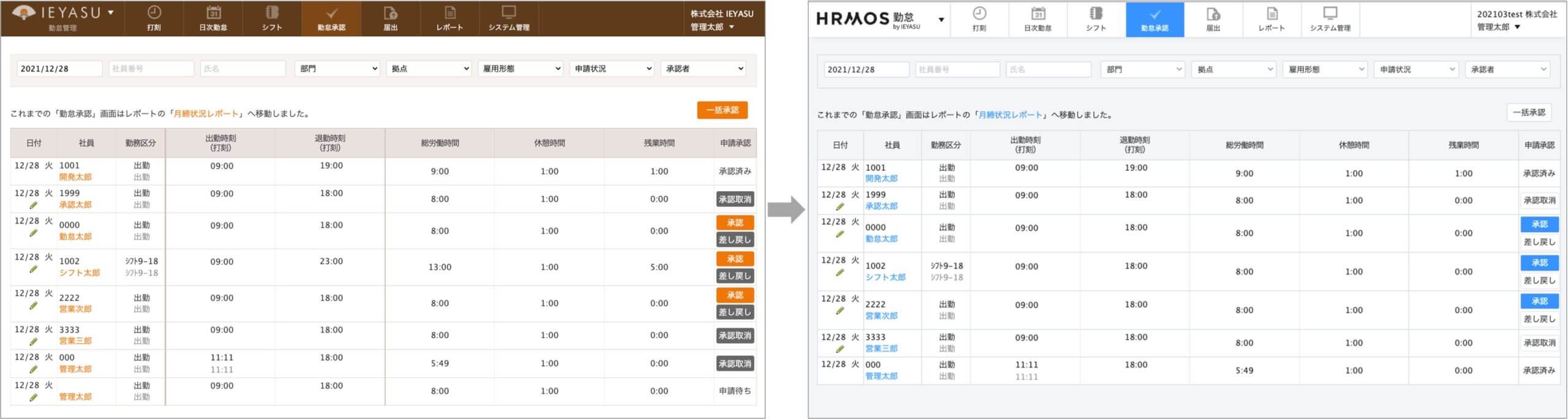Image resolution: width=1568 pixels, height=419 pixels.
Task: Click the pencil icon beside 営業三郎 in the HRMOS table
Action: point(840,349)
